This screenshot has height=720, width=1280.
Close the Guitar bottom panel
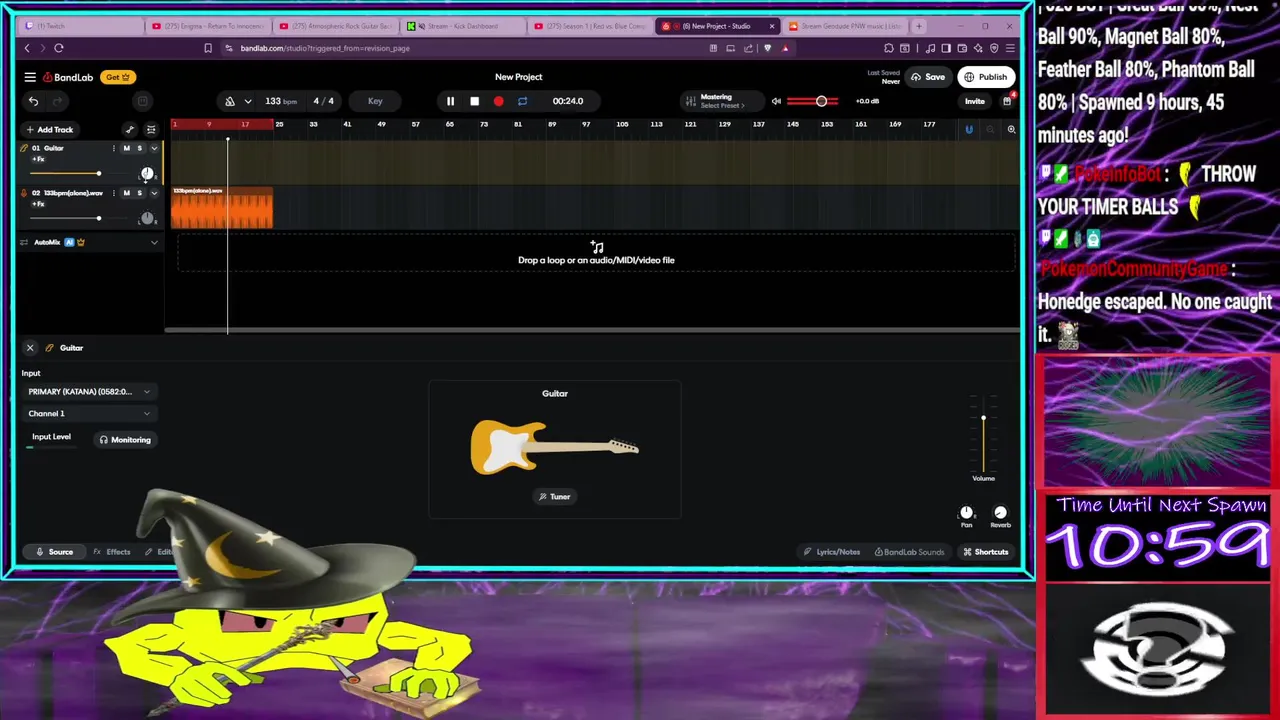coord(30,348)
